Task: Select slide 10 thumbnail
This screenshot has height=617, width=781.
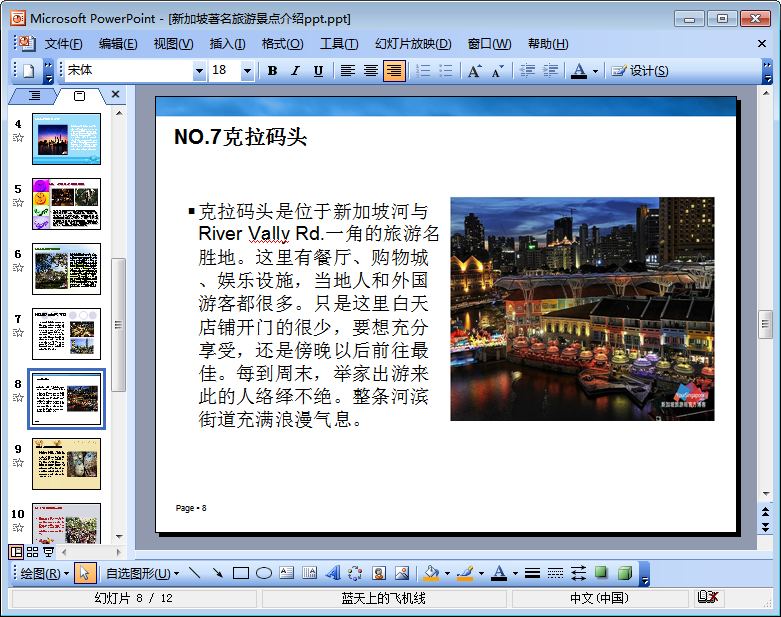Action: 66,523
